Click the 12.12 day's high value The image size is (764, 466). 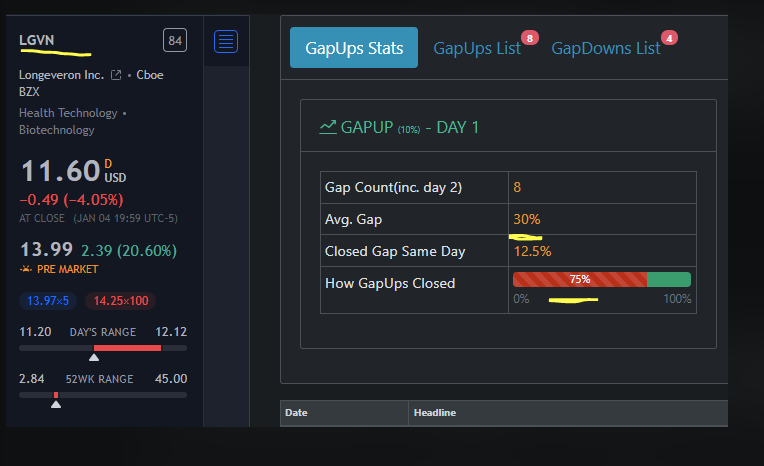point(171,332)
